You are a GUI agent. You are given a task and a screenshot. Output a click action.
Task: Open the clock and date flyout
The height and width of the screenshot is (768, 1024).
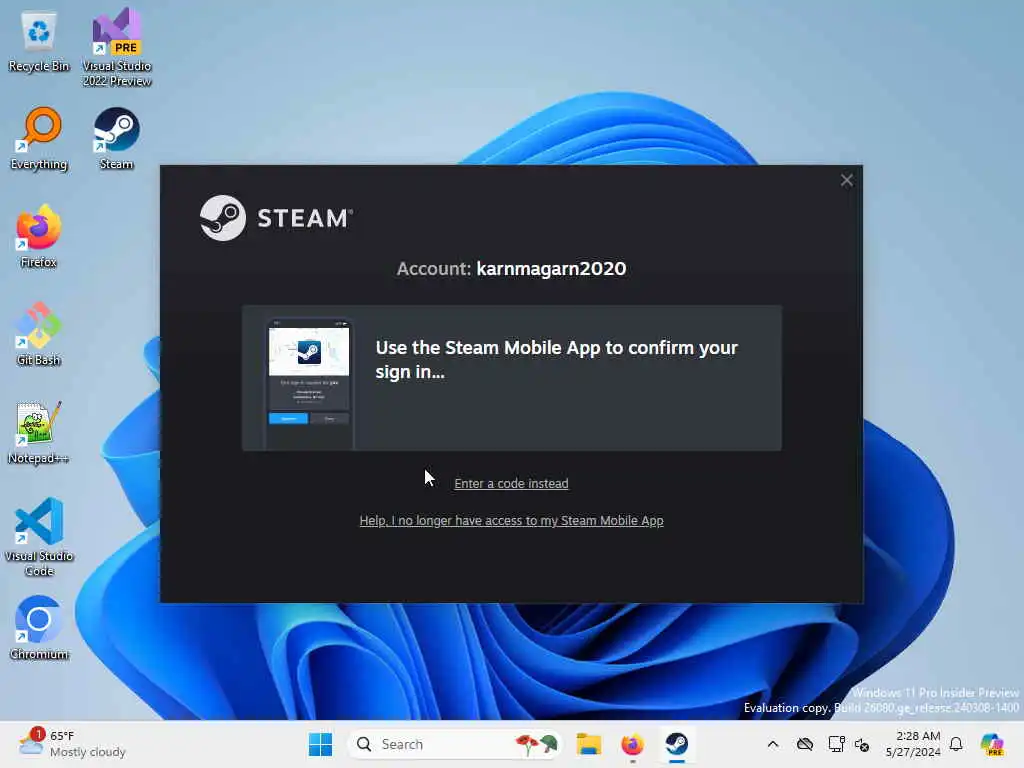pos(913,744)
